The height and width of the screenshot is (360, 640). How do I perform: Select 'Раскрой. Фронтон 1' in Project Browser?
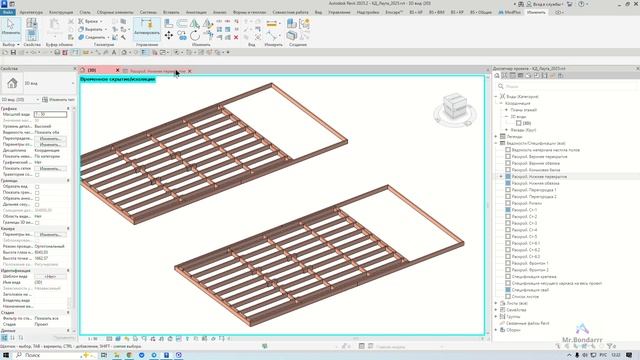[530, 263]
